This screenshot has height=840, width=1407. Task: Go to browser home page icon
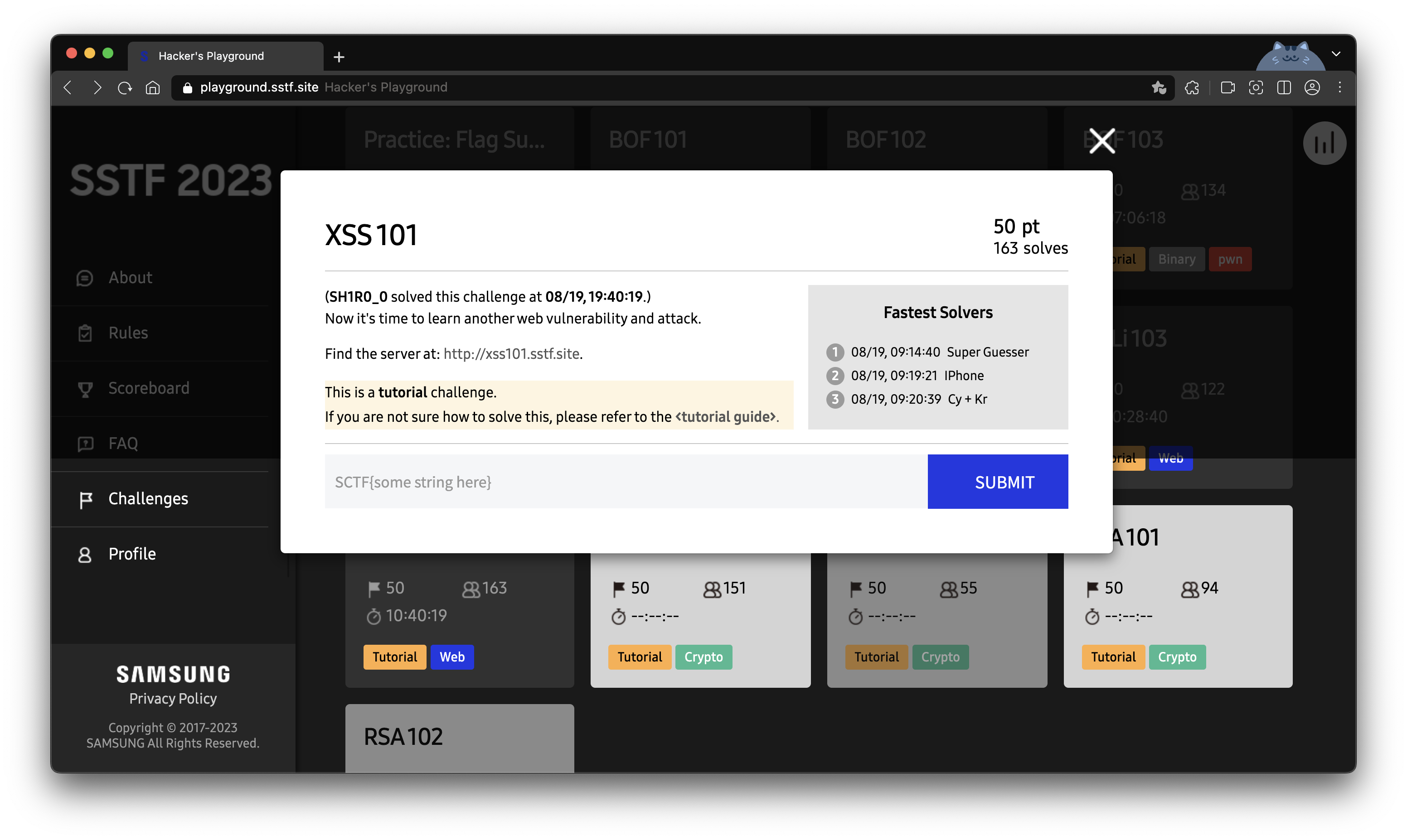153,88
